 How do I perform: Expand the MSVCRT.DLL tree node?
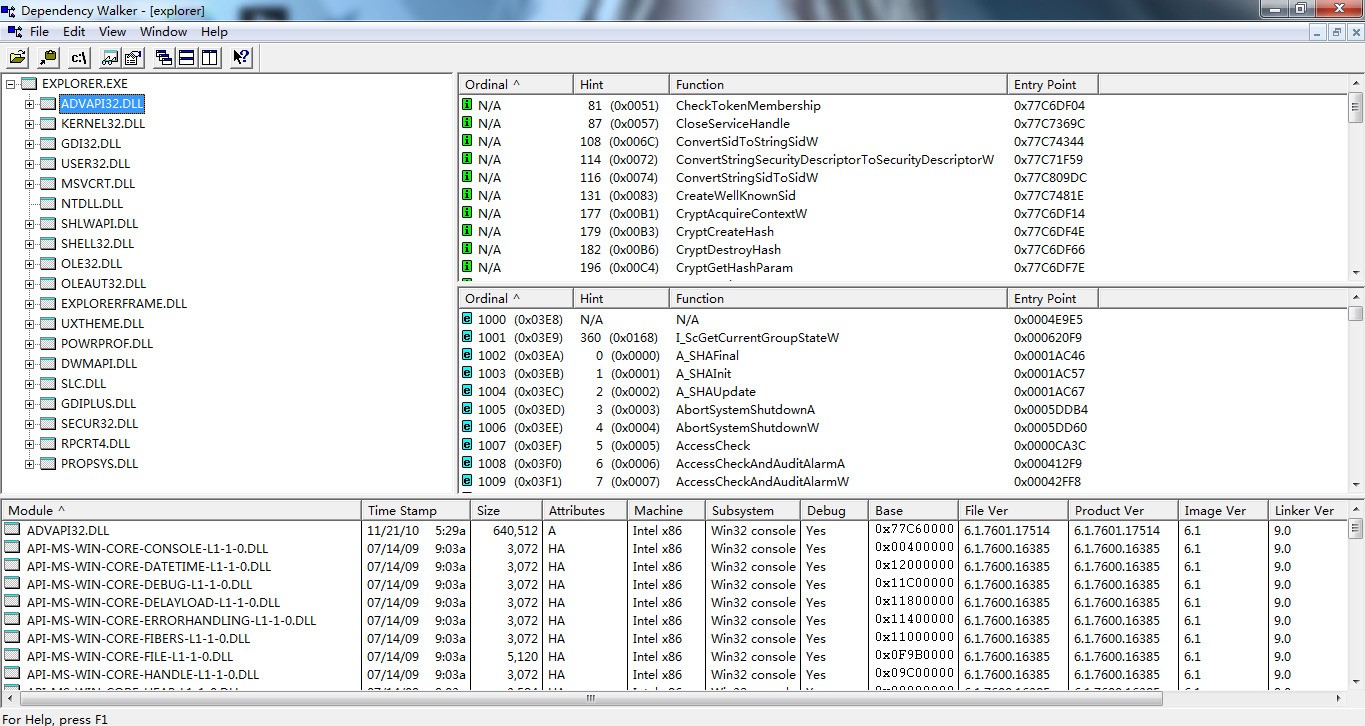click(x=29, y=184)
